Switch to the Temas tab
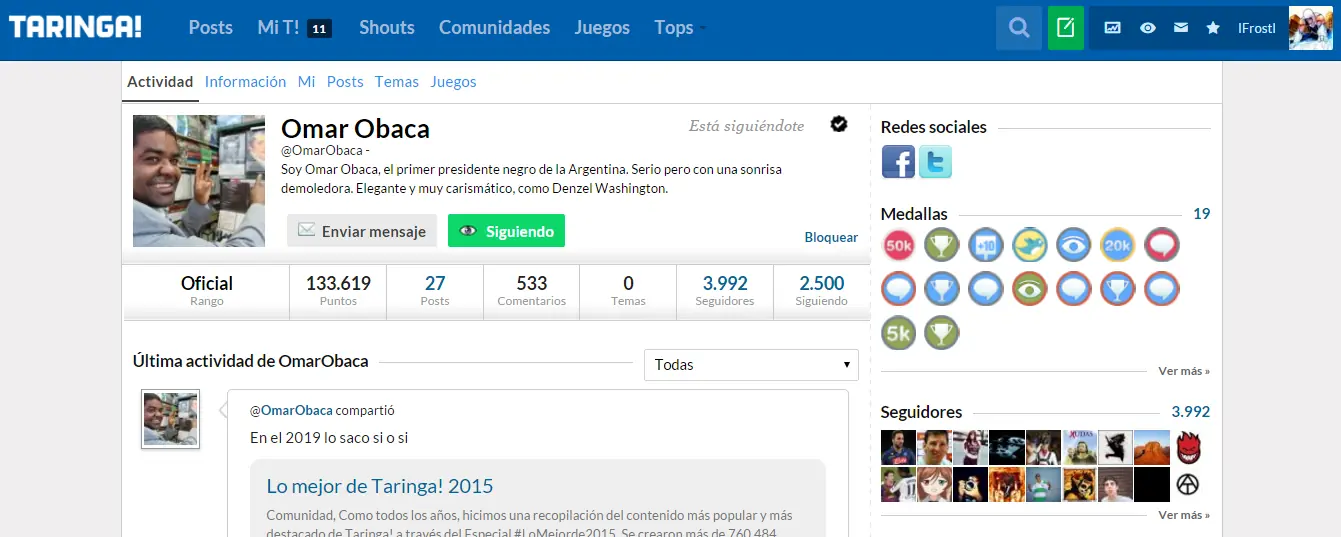 397,82
